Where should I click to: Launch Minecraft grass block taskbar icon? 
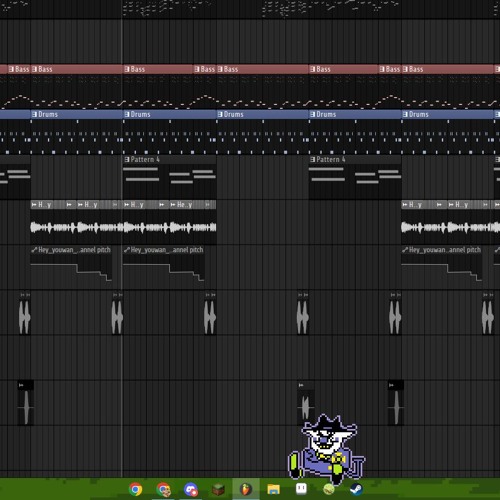(x=218, y=489)
